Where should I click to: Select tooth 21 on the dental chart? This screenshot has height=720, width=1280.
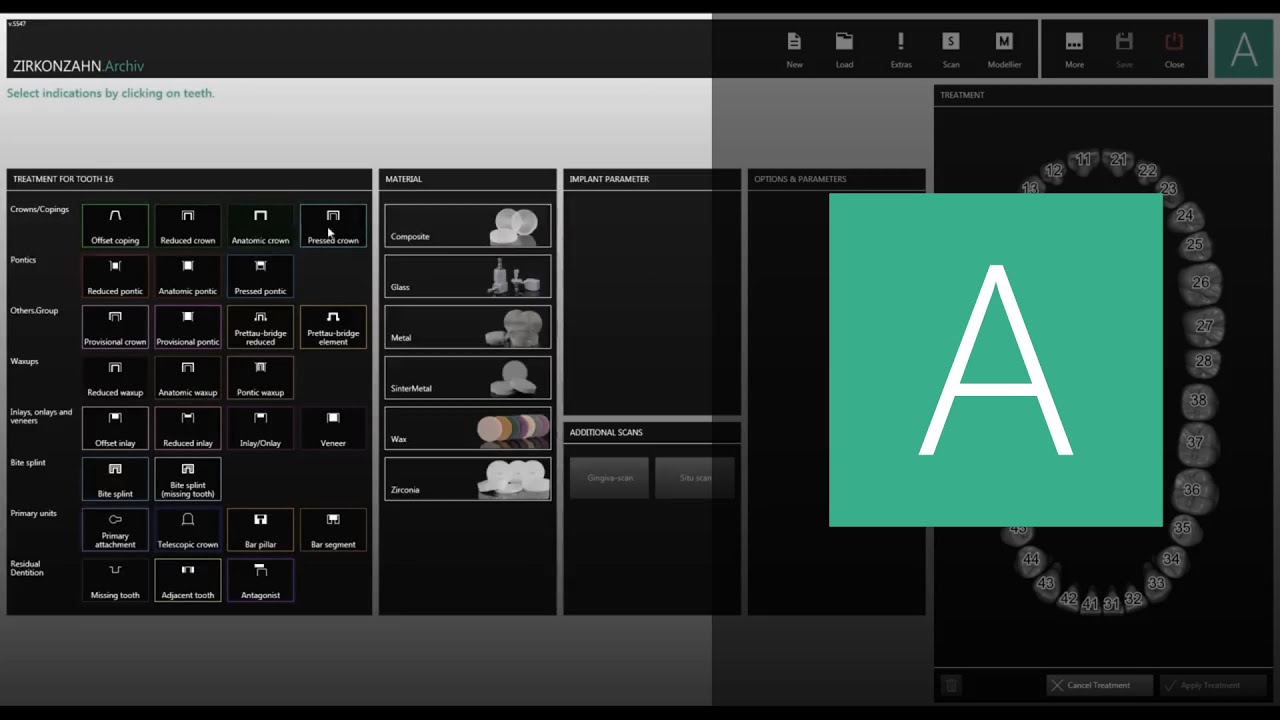pyautogui.click(x=1119, y=160)
